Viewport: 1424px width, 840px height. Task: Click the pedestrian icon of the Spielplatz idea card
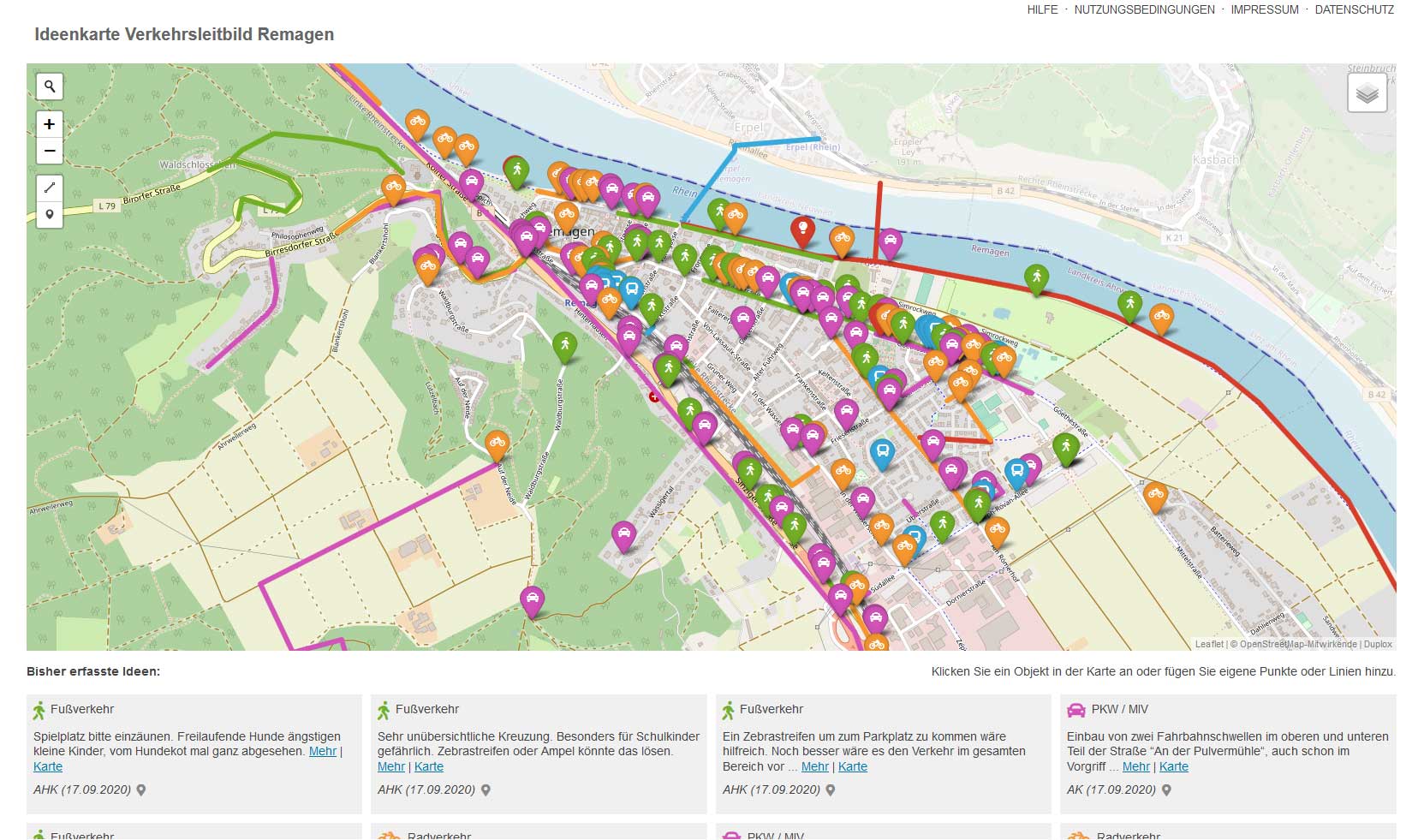39,710
